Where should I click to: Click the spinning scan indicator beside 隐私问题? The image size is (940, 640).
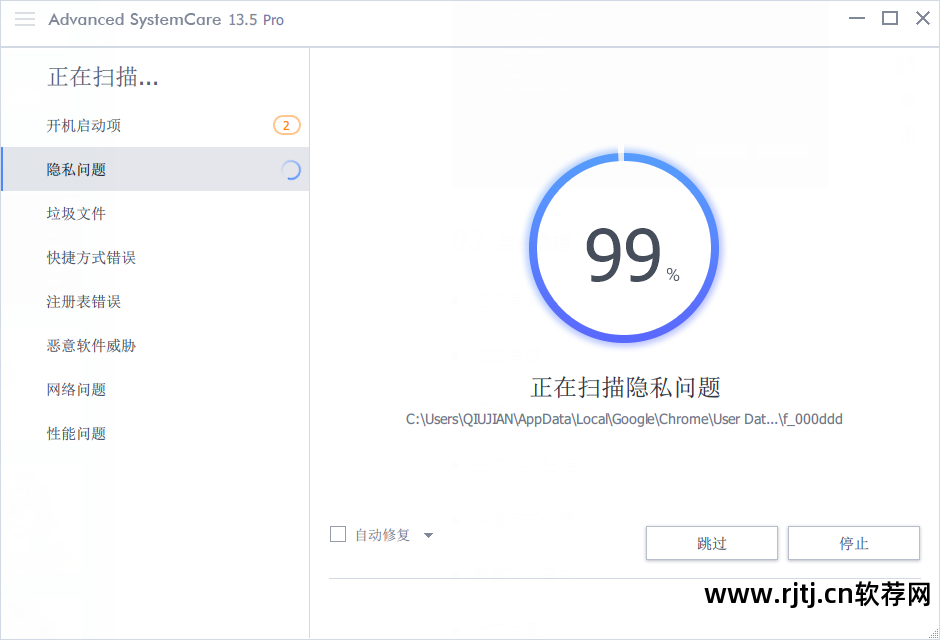pyautogui.click(x=291, y=170)
